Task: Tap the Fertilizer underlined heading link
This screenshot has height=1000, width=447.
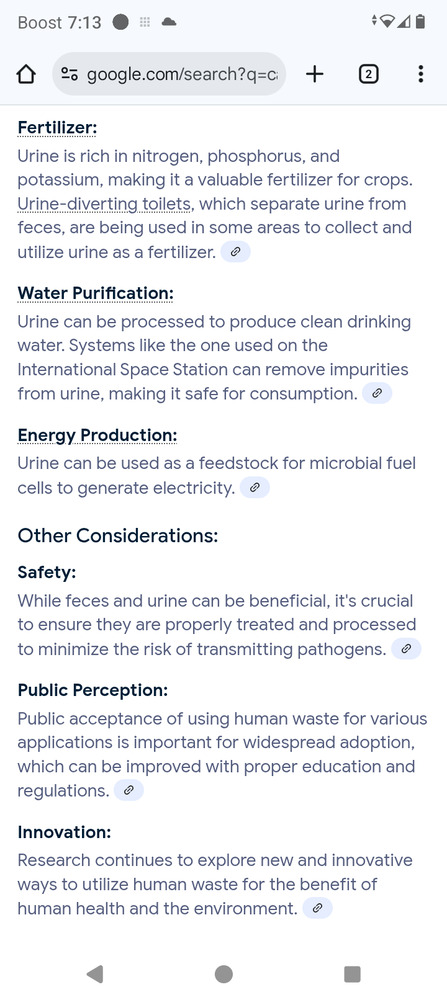Action: point(57,128)
